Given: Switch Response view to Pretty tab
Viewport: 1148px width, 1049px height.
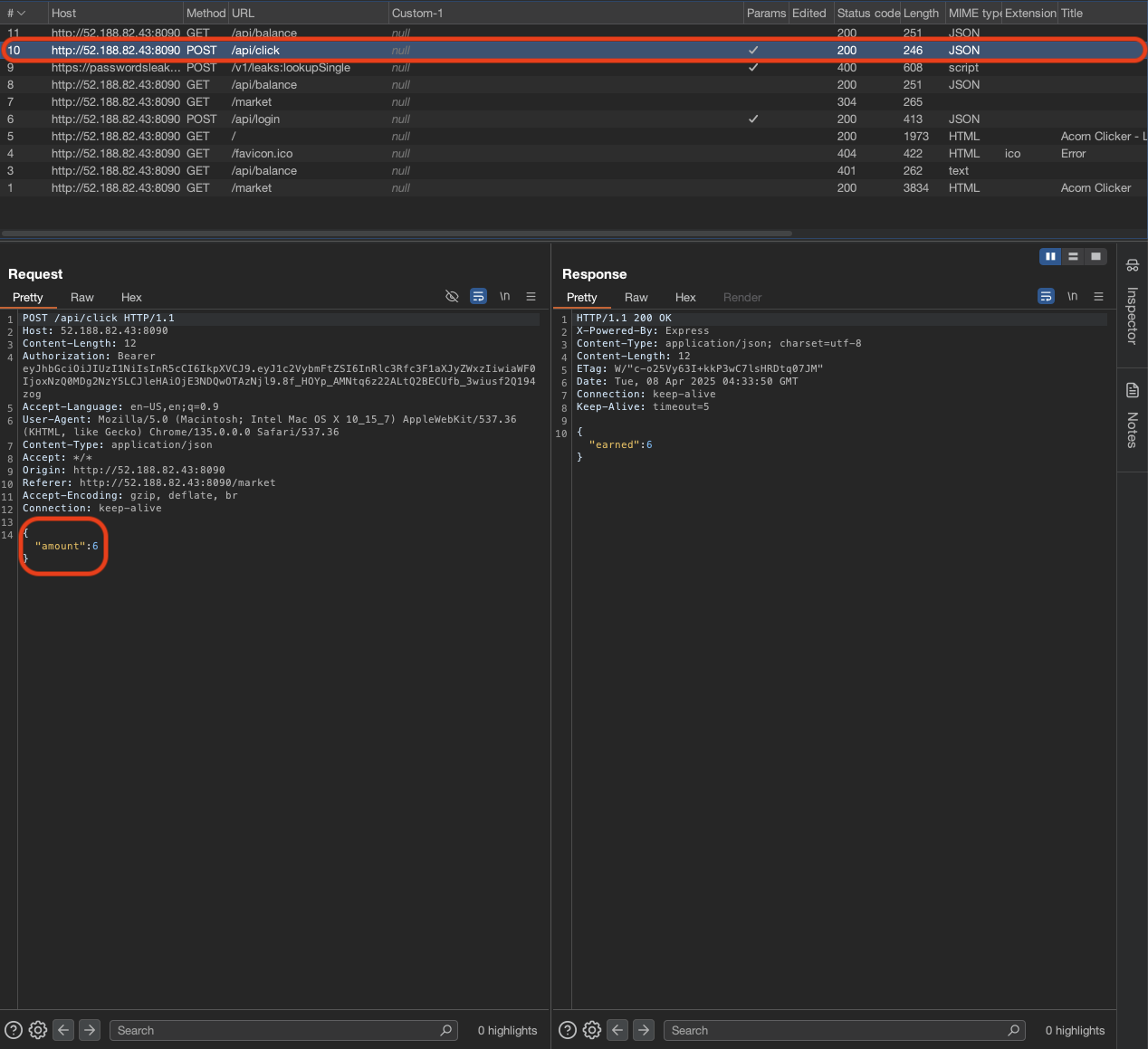Looking at the screenshot, I should (582, 297).
